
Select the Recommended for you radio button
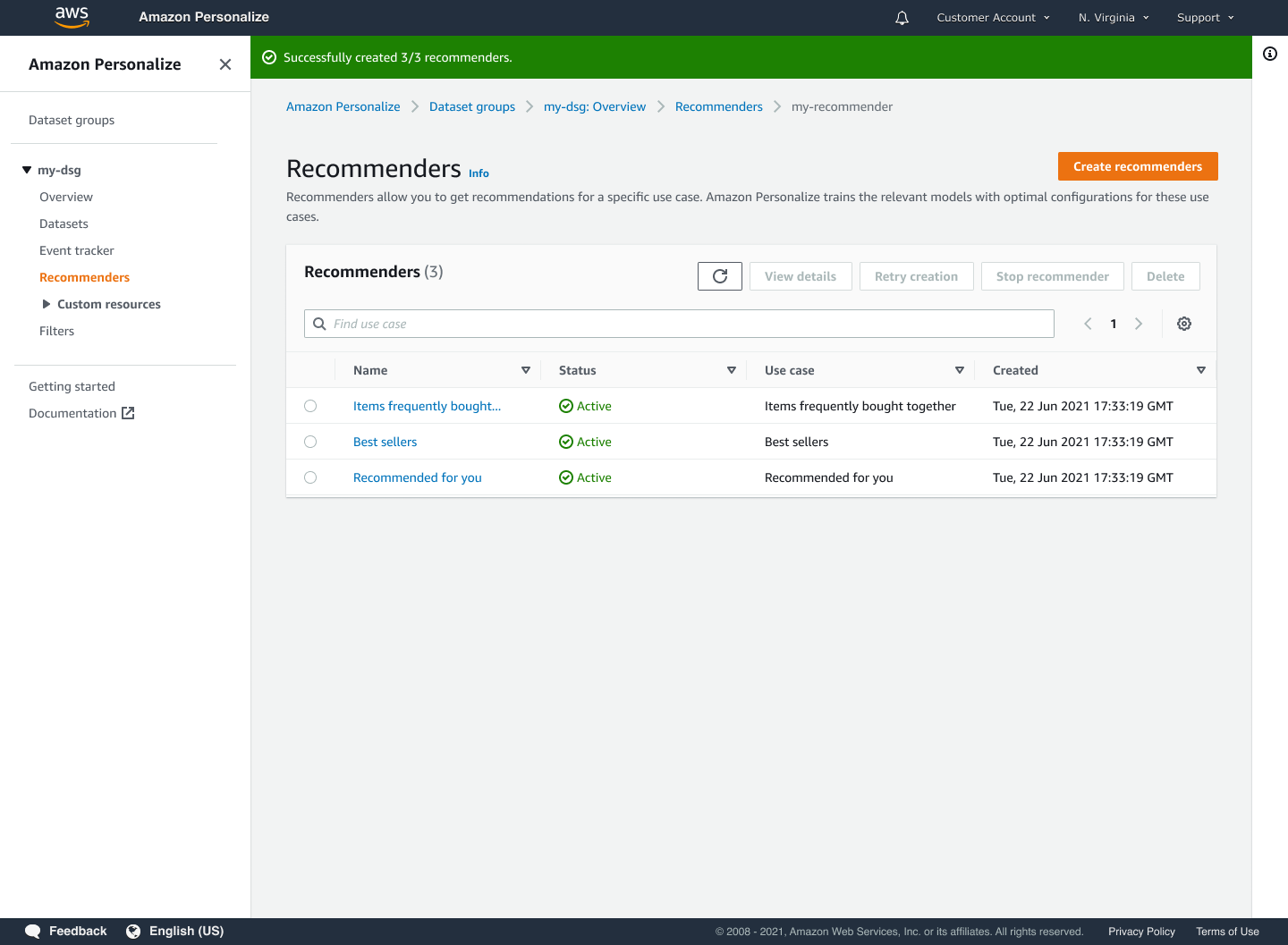click(310, 477)
